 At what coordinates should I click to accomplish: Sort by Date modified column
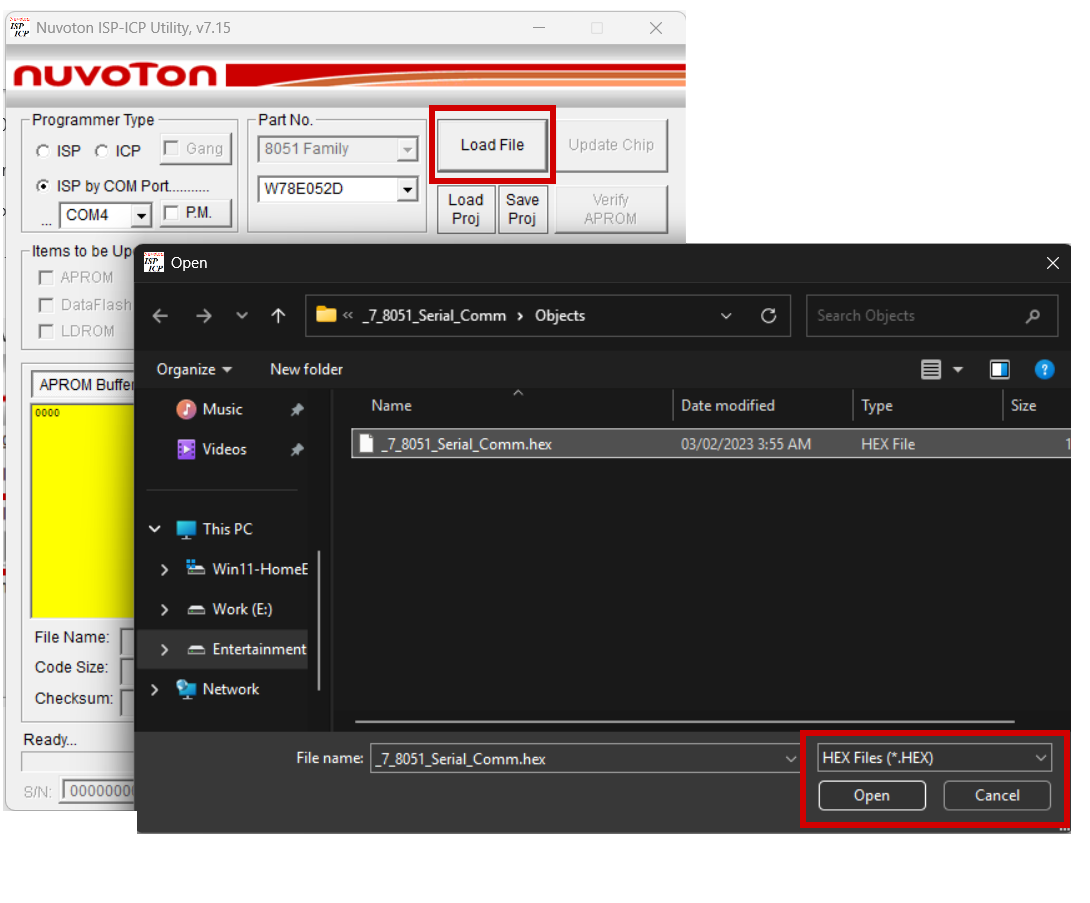tap(727, 406)
